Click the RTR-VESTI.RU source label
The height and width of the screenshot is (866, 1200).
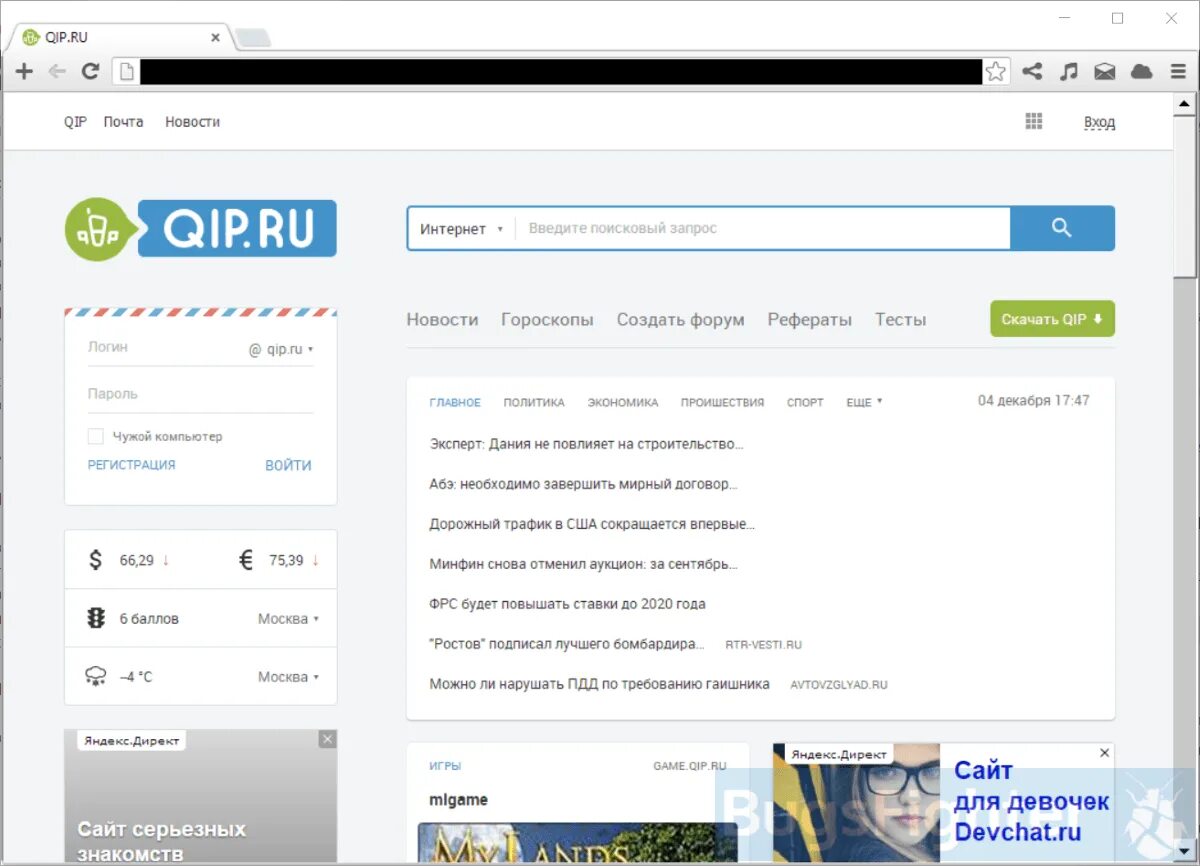pyautogui.click(x=764, y=645)
